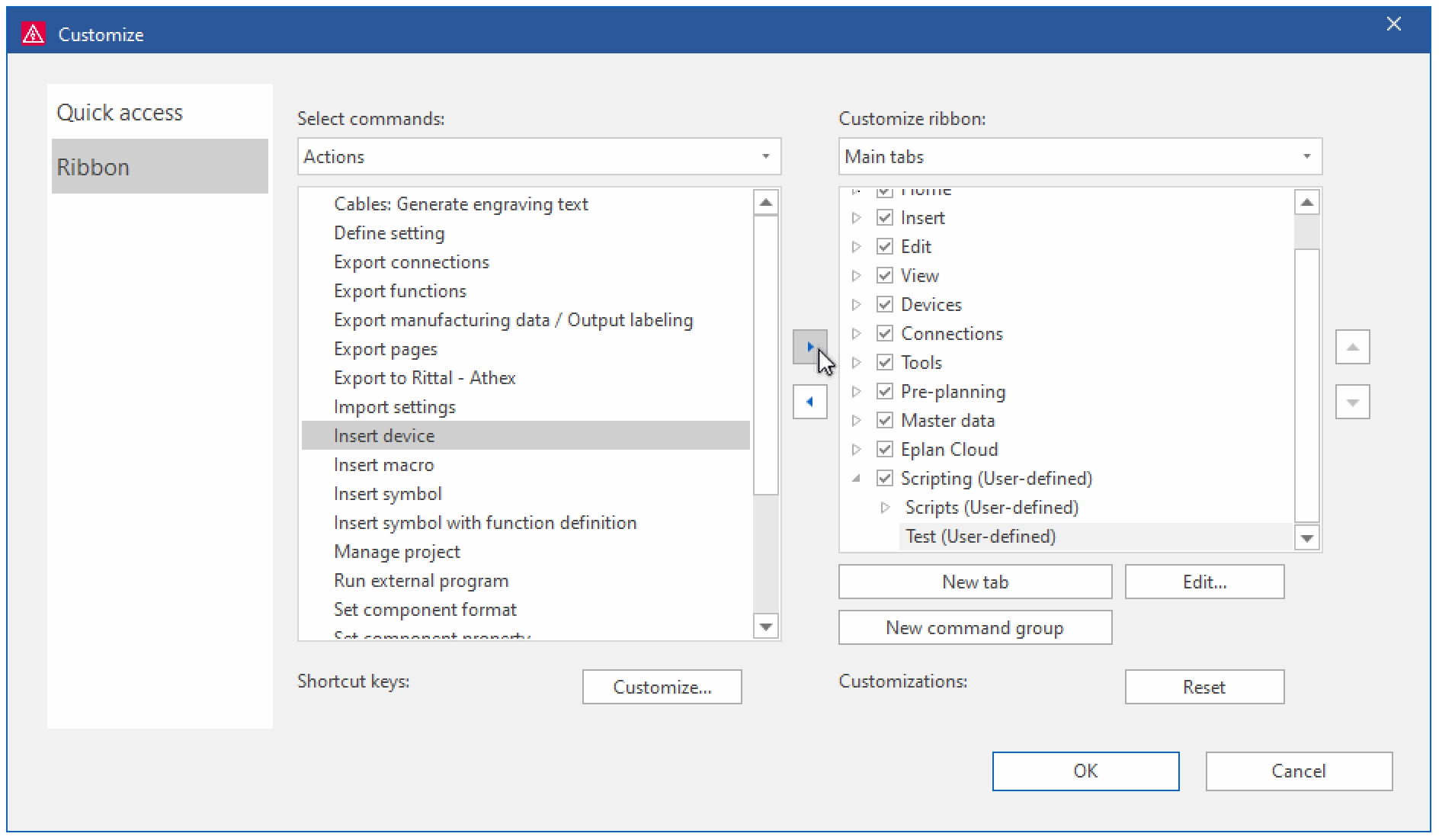
Task: Select the Manage project command
Action: tap(526, 551)
